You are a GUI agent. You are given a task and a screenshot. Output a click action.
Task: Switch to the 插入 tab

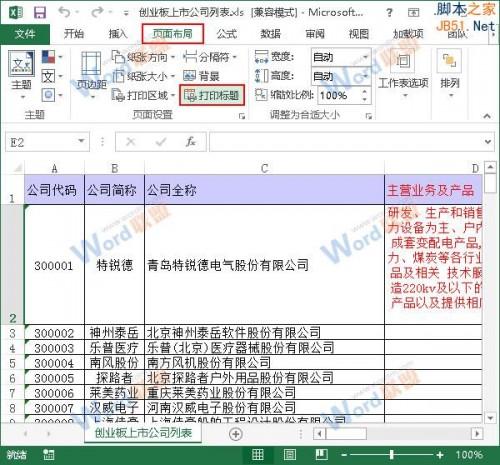coord(118,34)
